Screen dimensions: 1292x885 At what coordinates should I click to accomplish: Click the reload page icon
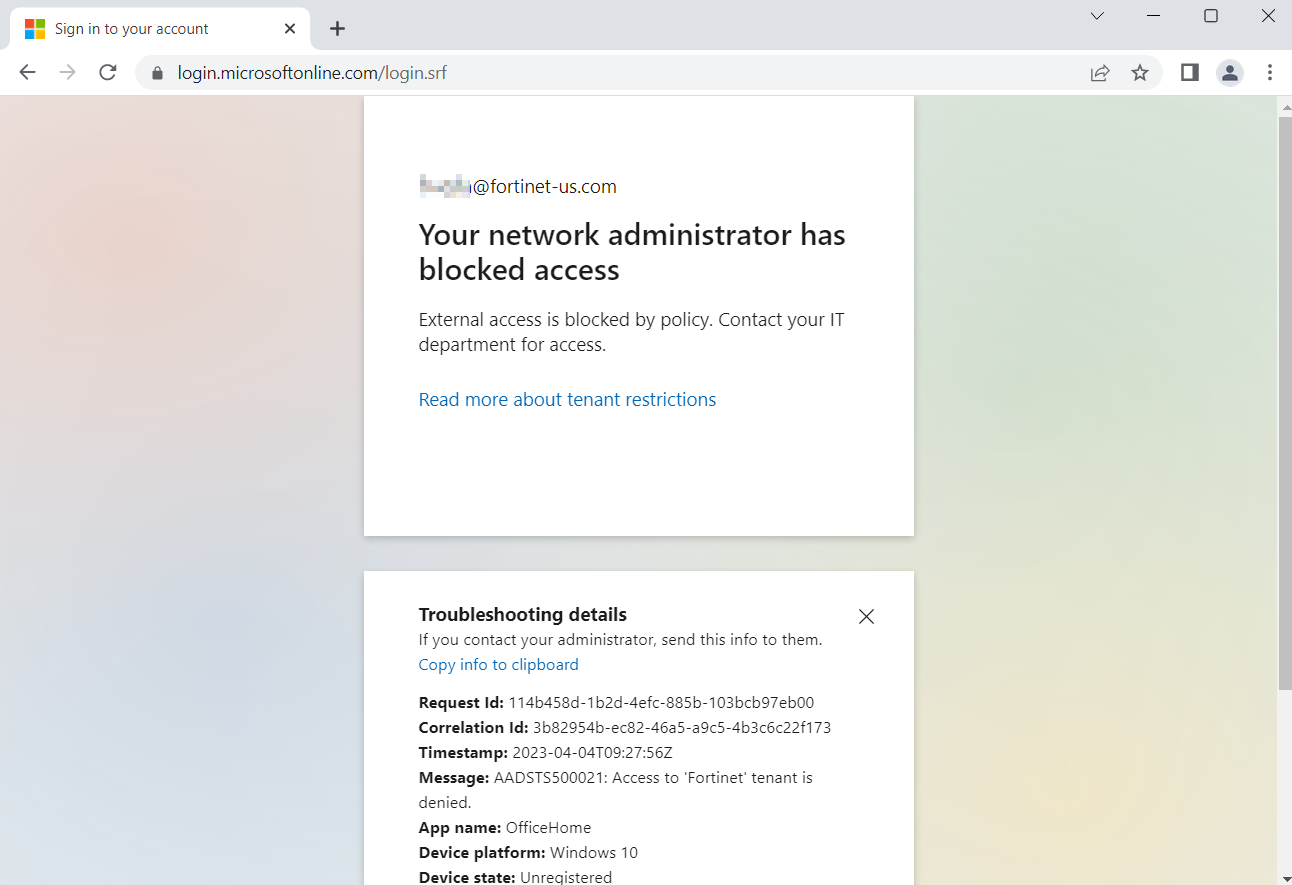(x=107, y=72)
